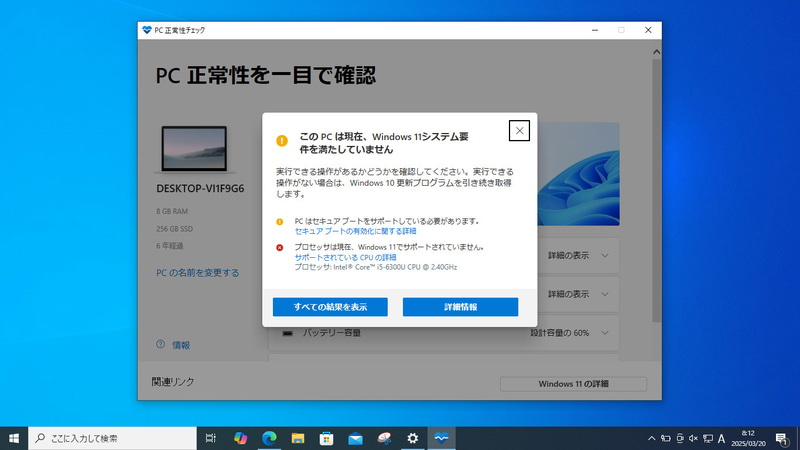Click the 詳細情報 button in the dialog
800x450 pixels.
tap(460, 307)
